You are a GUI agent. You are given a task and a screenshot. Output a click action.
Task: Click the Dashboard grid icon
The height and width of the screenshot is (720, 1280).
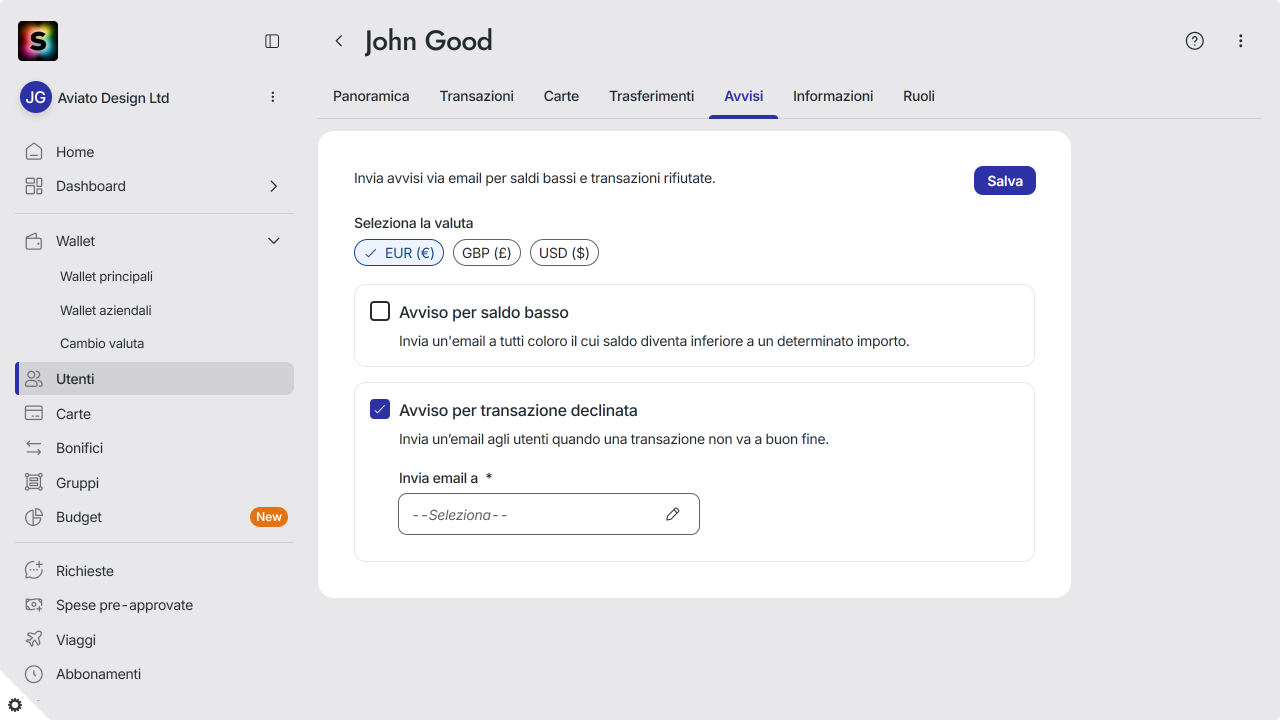pyautogui.click(x=34, y=186)
